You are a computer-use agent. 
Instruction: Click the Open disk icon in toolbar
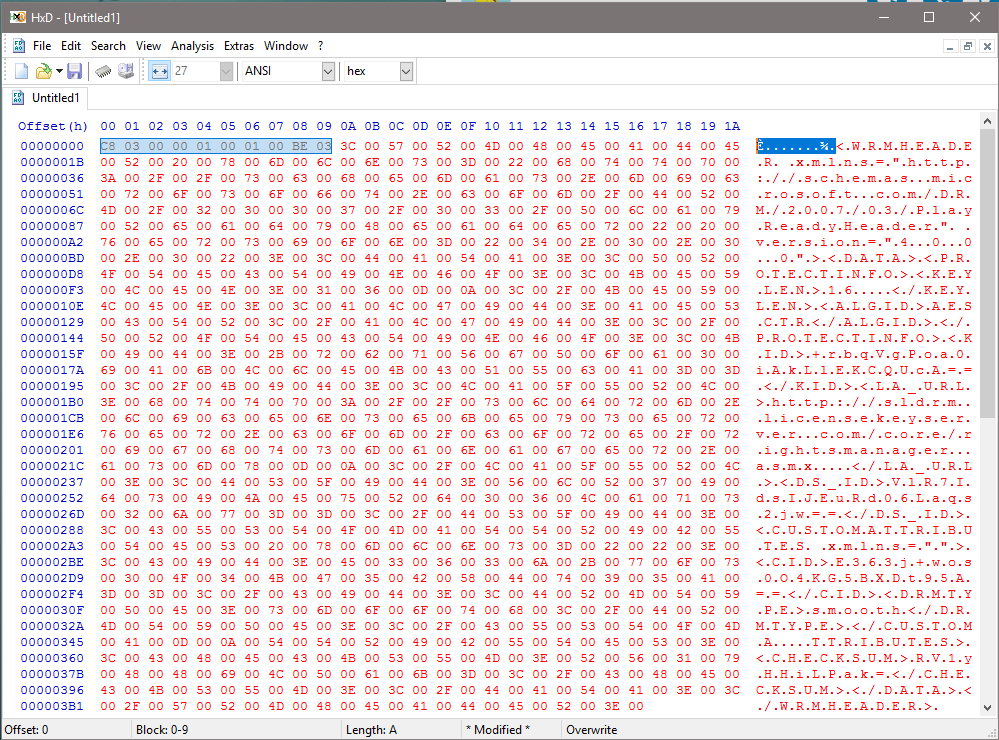[x=126, y=71]
